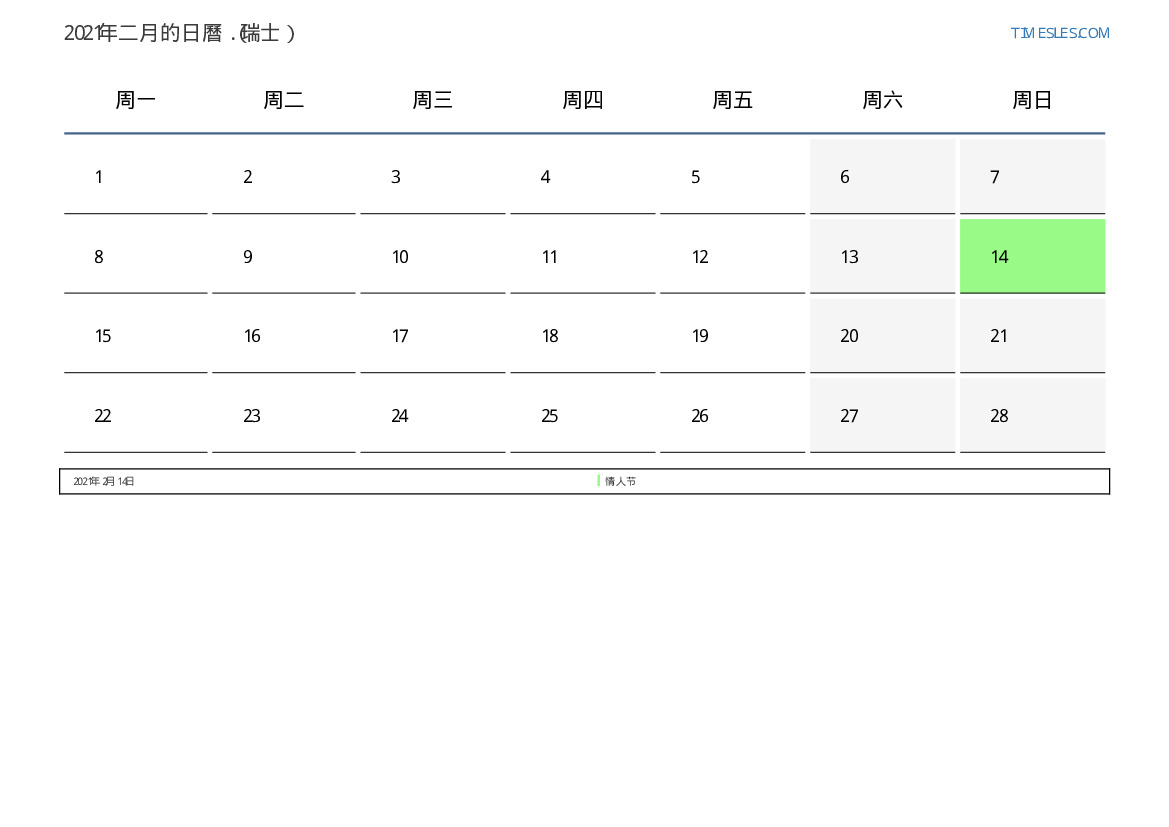Open the TIMESLES.COM link
The height and width of the screenshot is (827, 1169).
click(1059, 33)
